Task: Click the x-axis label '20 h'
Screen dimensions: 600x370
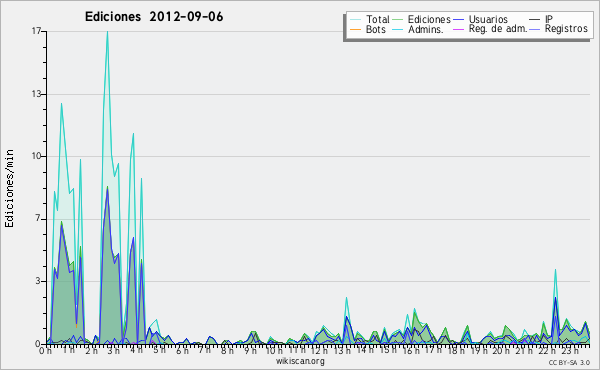Action: point(501,350)
